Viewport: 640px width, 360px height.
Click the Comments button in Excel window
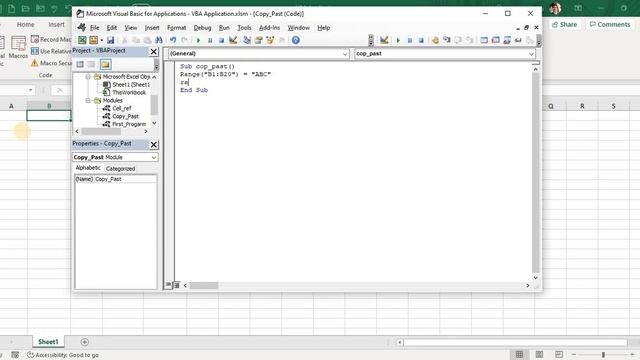pyautogui.click(x=610, y=24)
